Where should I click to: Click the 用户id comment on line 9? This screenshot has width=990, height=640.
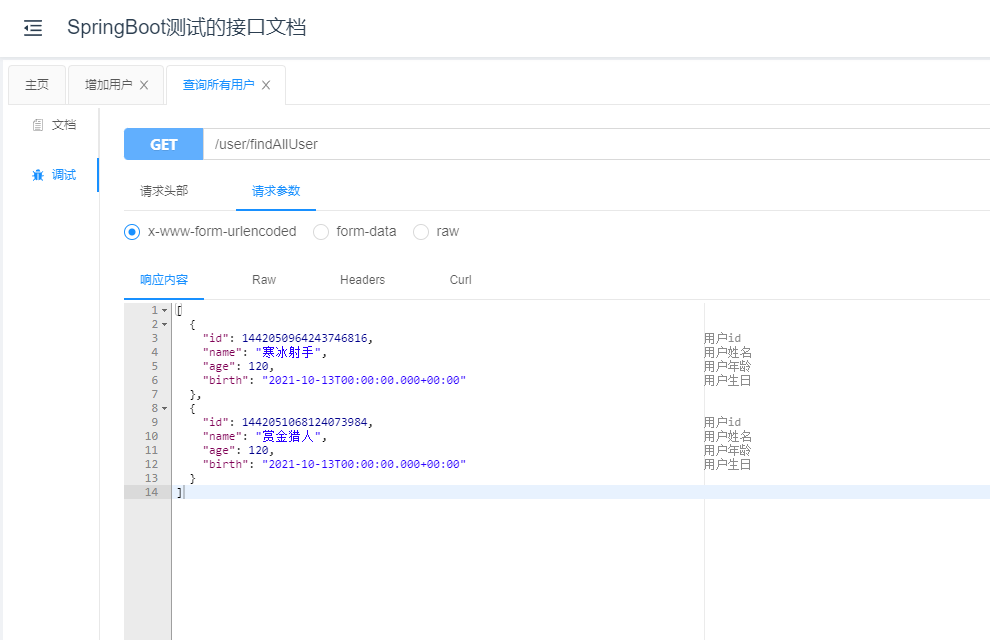[722, 422]
